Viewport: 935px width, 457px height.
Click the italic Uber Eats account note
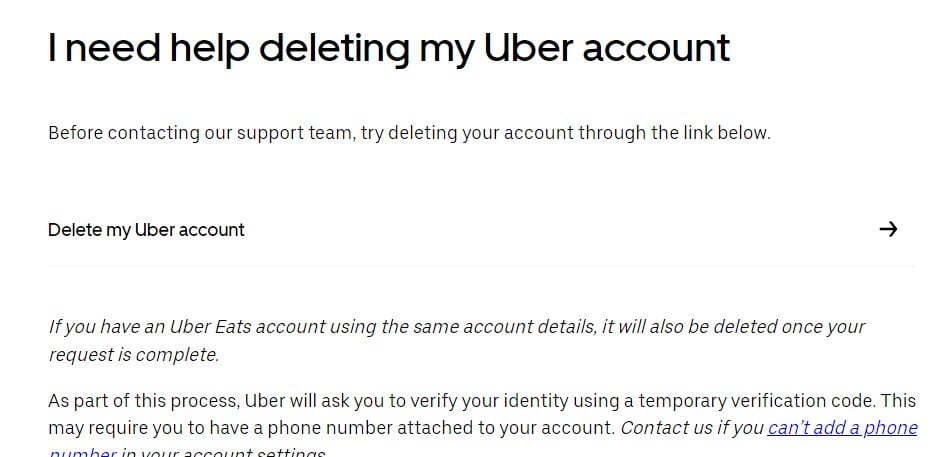coord(456,341)
